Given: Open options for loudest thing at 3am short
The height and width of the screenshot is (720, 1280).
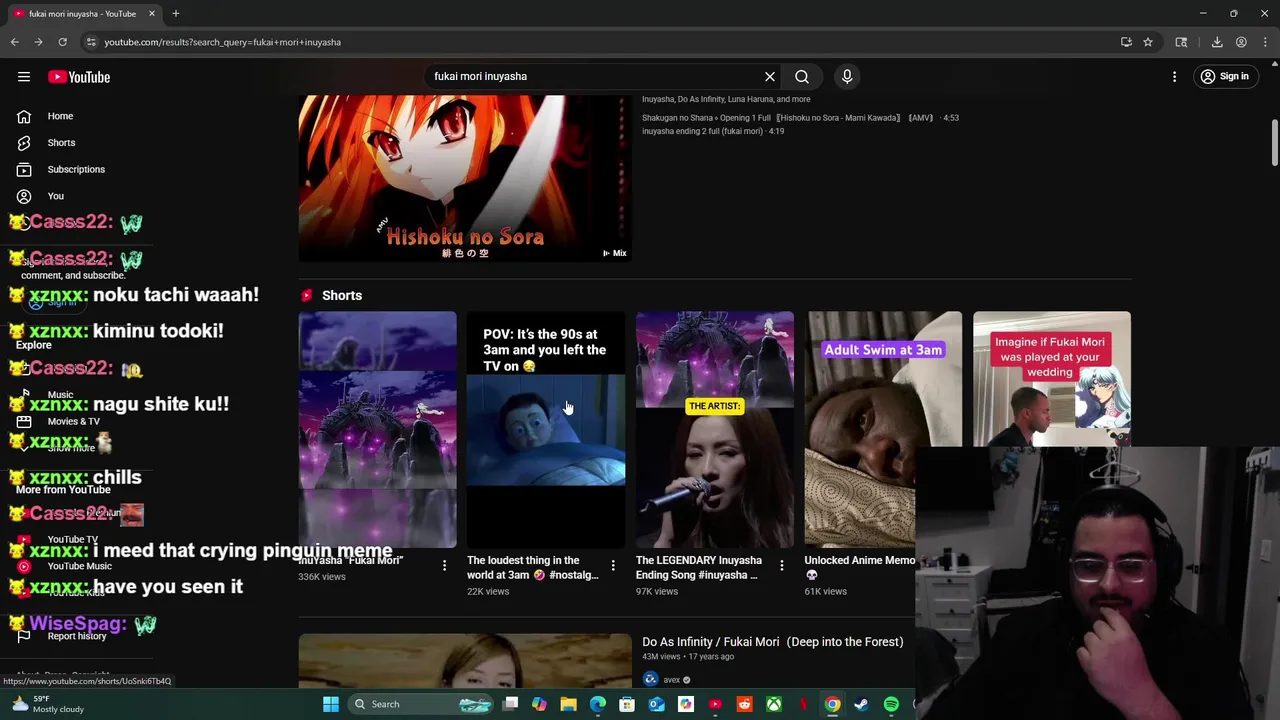Looking at the screenshot, I should [613, 566].
